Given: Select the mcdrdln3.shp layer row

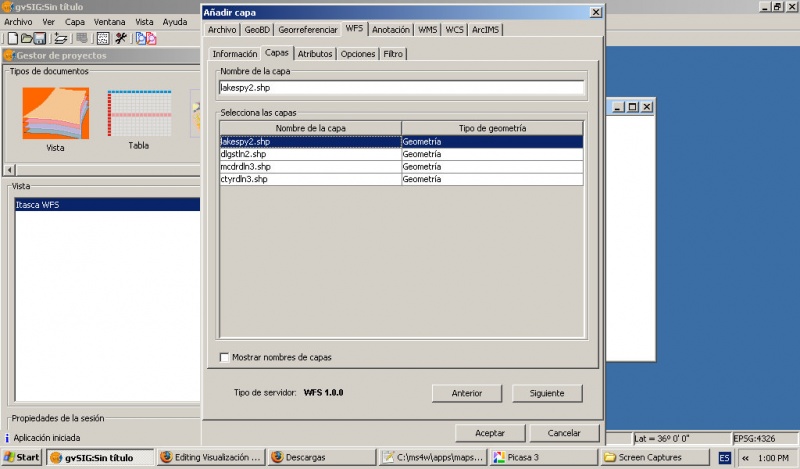Looking at the screenshot, I should (x=310, y=167).
